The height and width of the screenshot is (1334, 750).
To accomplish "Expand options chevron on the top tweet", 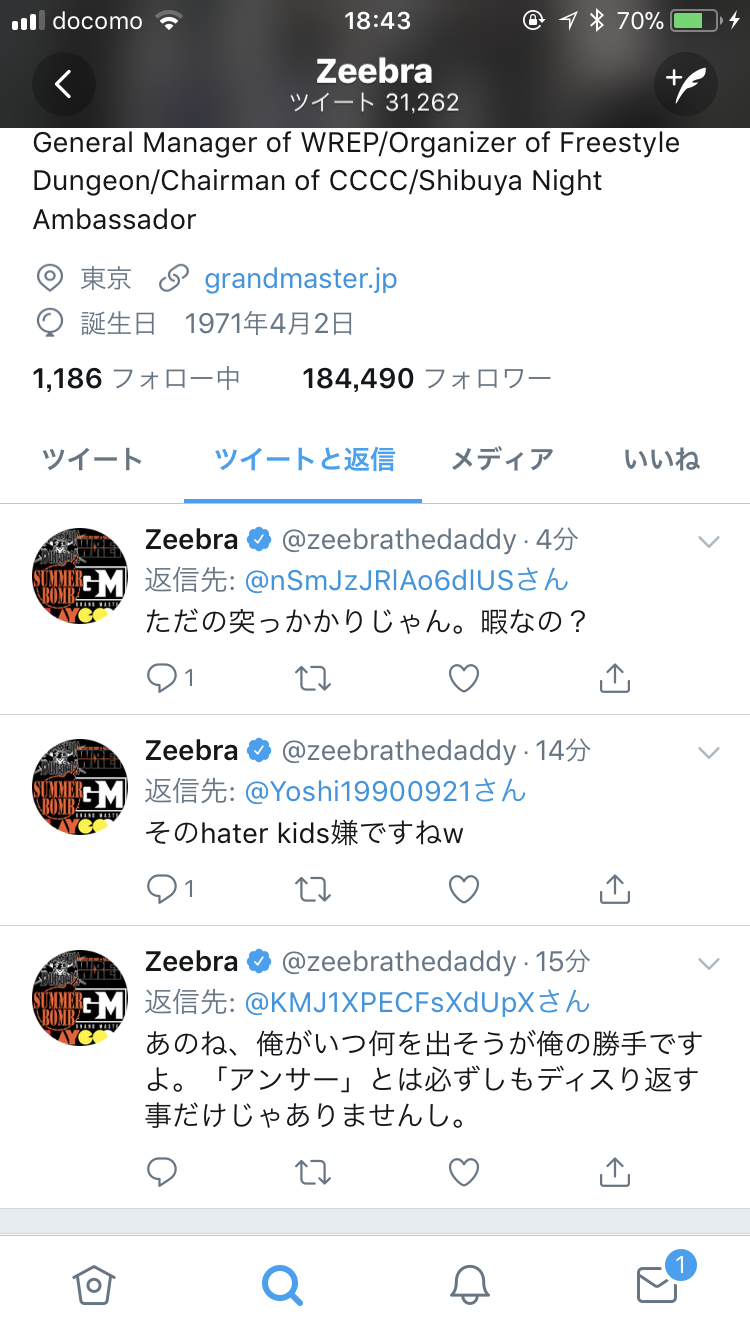I will [709, 541].
